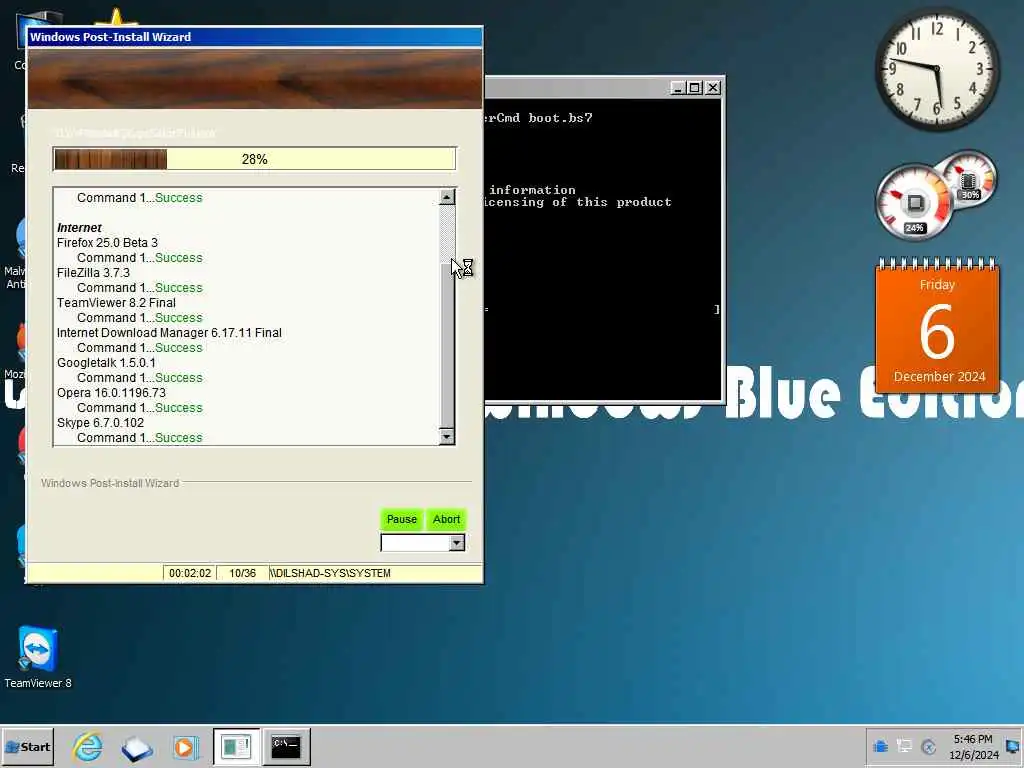Click the 28% installation progress bar
This screenshot has width=1024, height=768.
[254, 159]
